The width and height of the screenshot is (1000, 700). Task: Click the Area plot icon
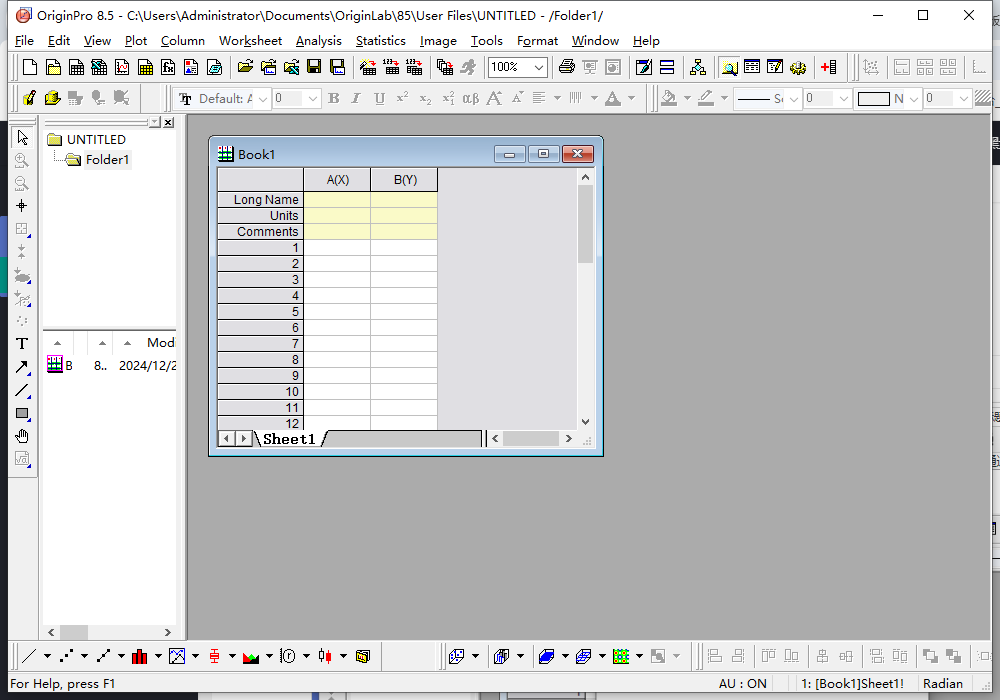pyautogui.click(x=251, y=656)
